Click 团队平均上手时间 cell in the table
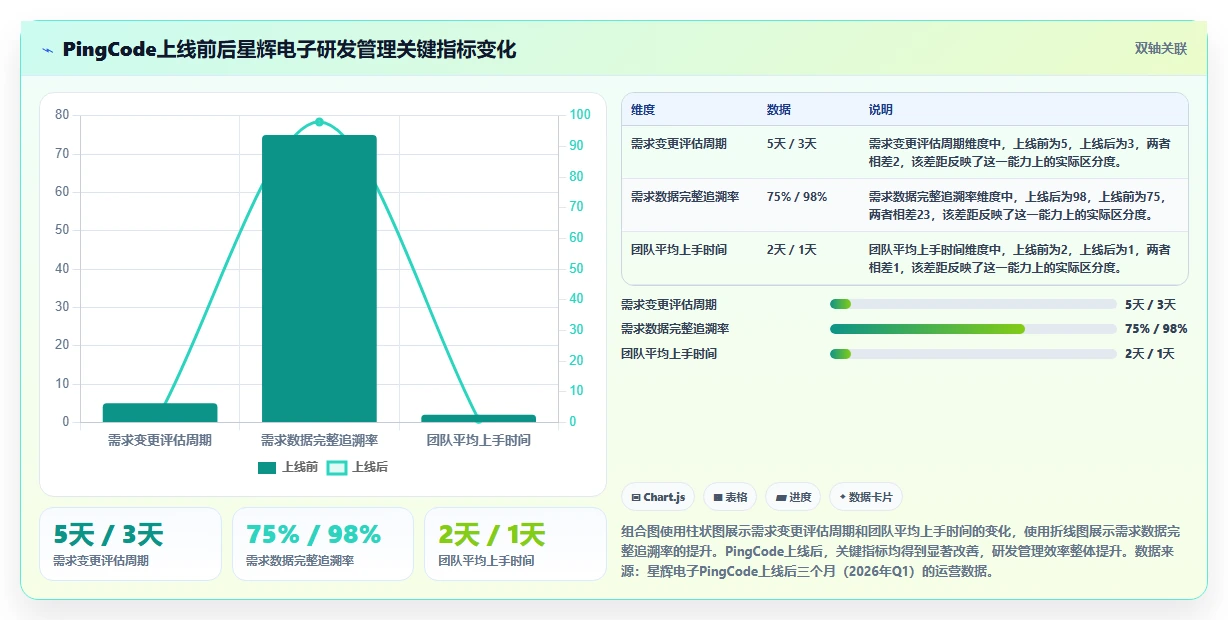The width and height of the screenshot is (1228, 620). click(x=678, y=250)
